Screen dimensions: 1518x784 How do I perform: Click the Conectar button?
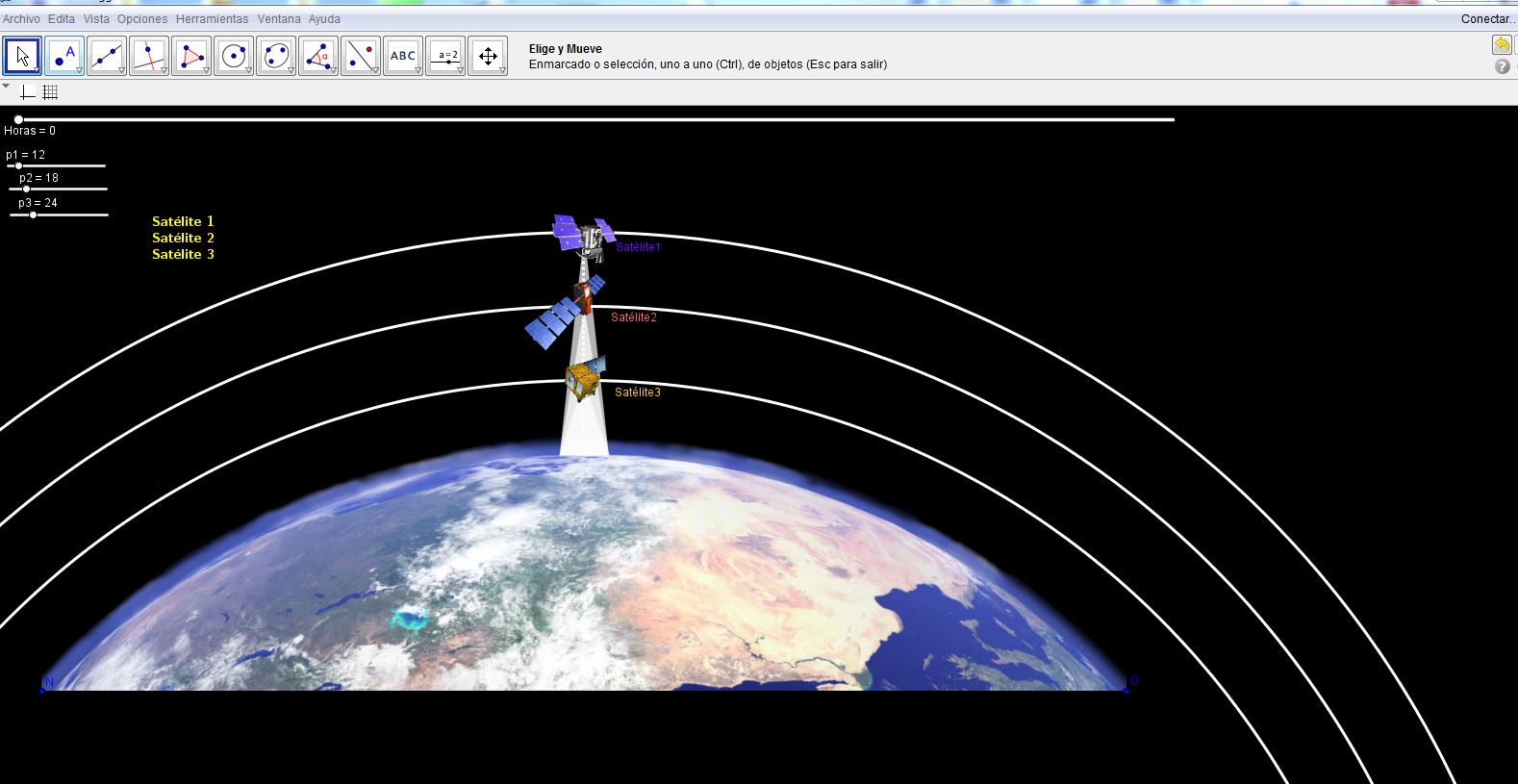click(x=1487, y=19)
